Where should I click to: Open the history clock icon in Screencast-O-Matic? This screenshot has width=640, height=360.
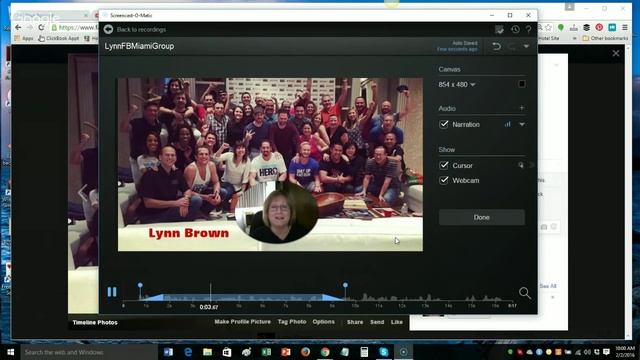click(515, 29)
